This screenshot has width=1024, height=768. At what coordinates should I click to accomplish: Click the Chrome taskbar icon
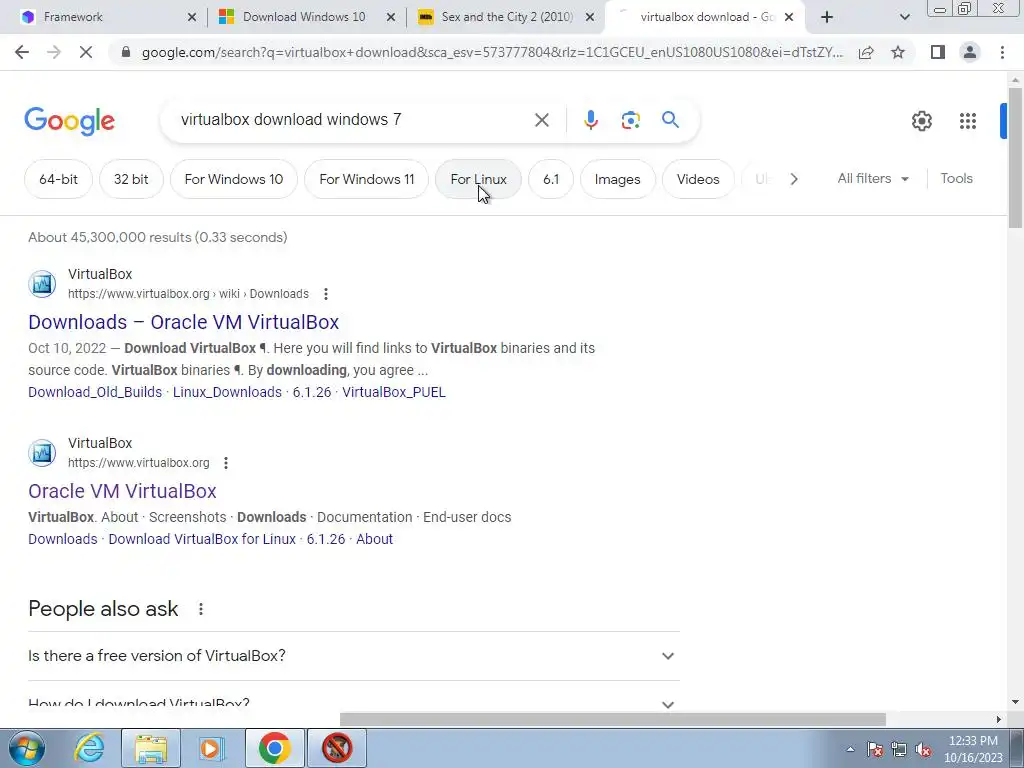pyautogui.click(x=274, y=748)
